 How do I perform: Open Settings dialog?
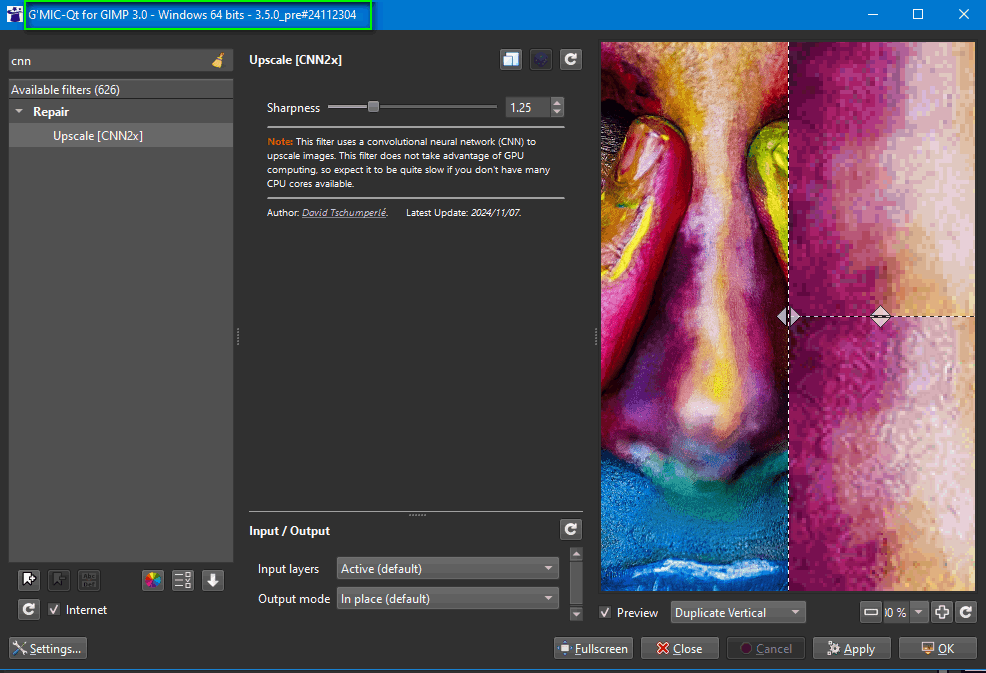[x=48, y=648]
